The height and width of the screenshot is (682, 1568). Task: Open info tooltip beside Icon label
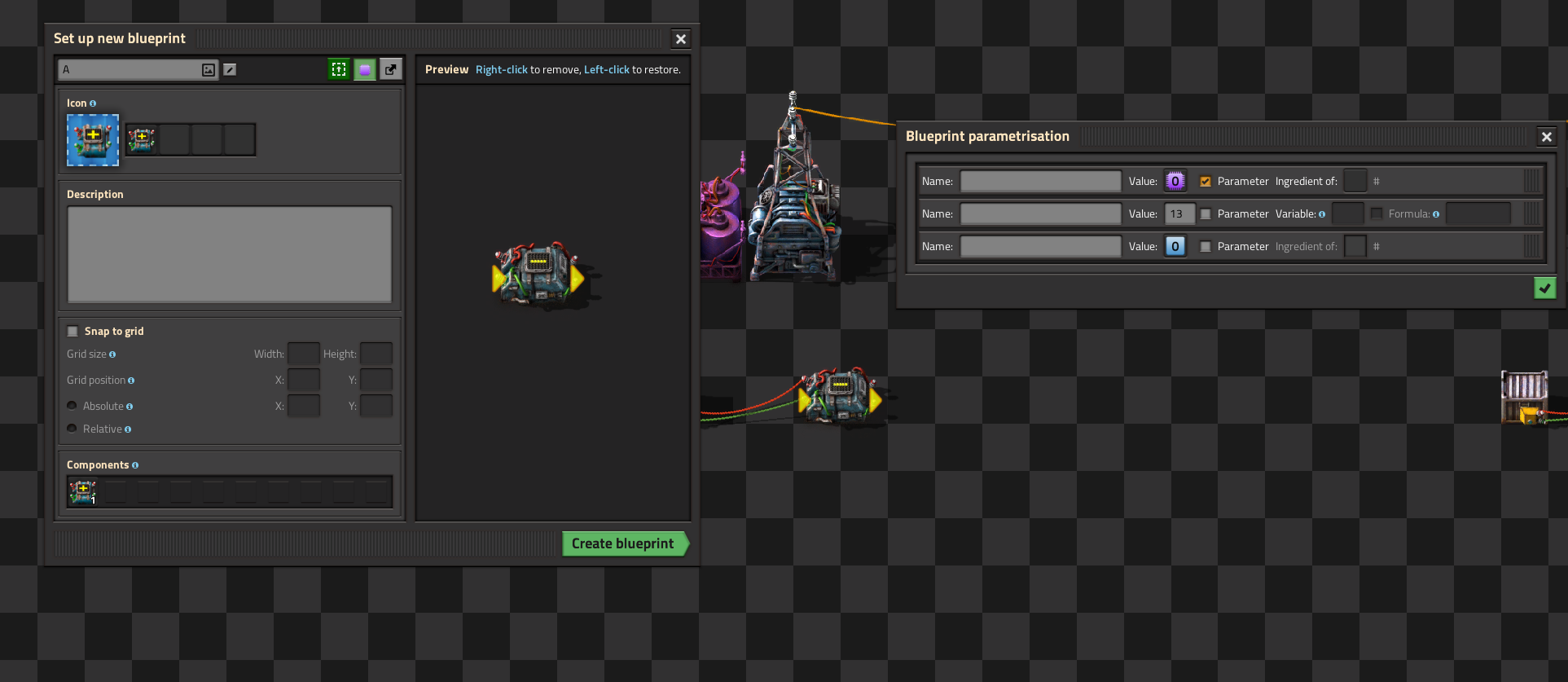click(93, 103)
